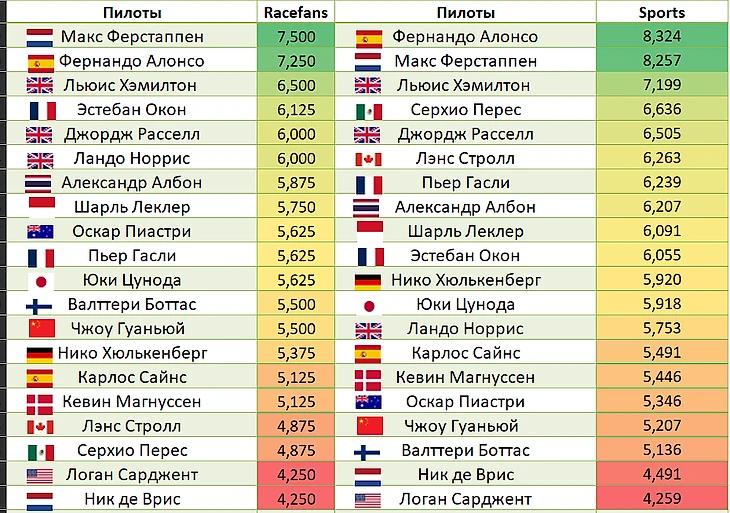This screenshot has height=513, width=730.
Task: Click Finnish flag next to Валттери Боттас, left table
Action: [40, 305]
